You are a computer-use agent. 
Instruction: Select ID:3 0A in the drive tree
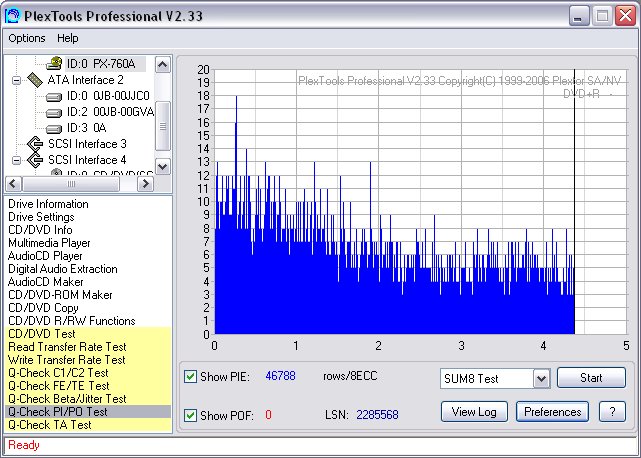[x=87, y=128]
